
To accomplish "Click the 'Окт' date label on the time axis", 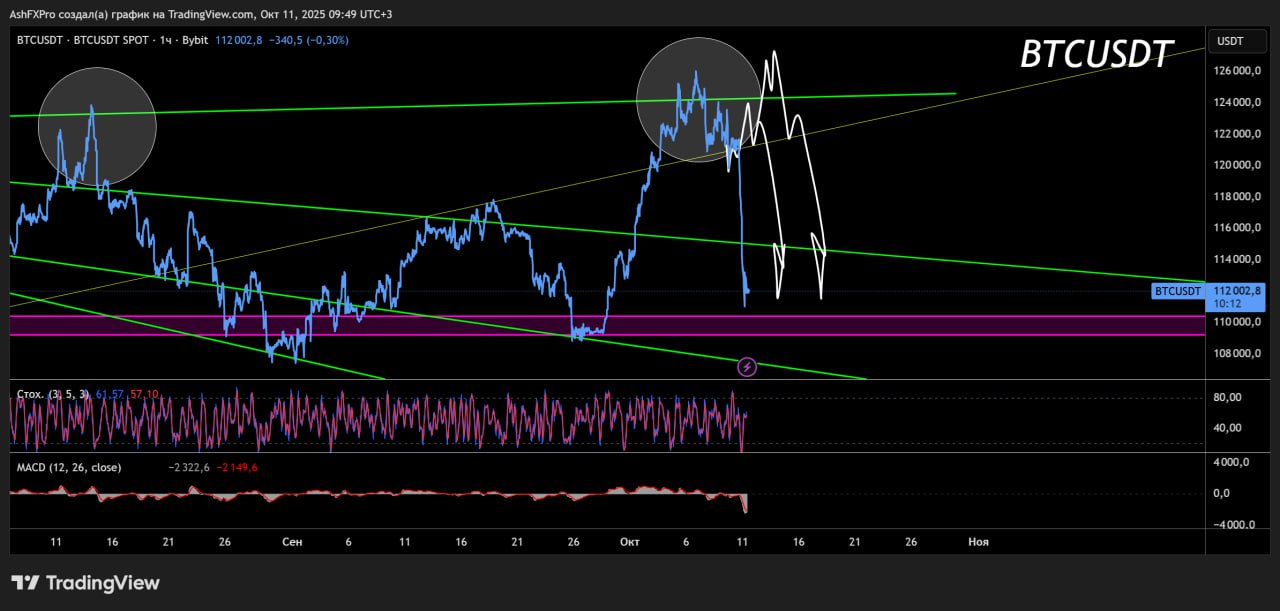I will [x=629, y=541].
